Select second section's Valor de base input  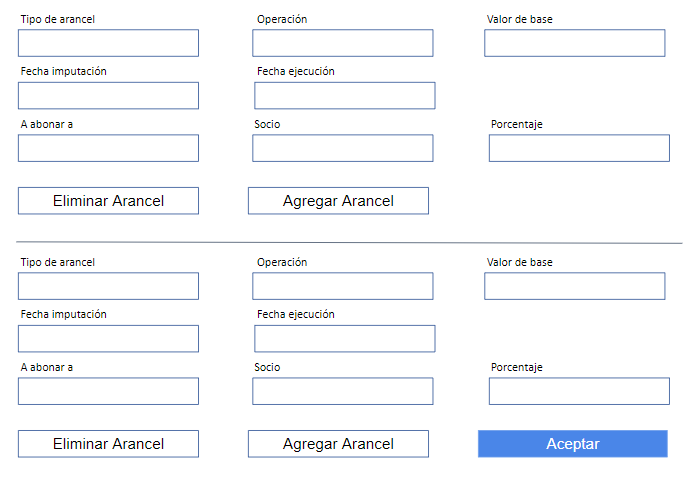click(574, 286)
